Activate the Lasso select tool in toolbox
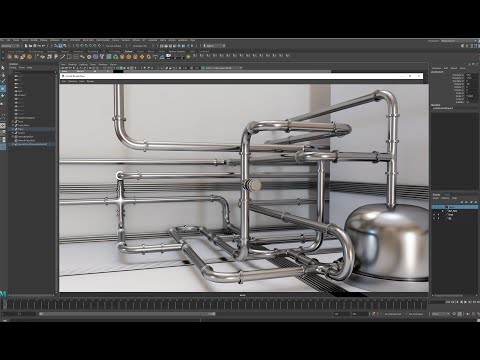This screenshot has height=360, width=480. click(x=3, y=75)
